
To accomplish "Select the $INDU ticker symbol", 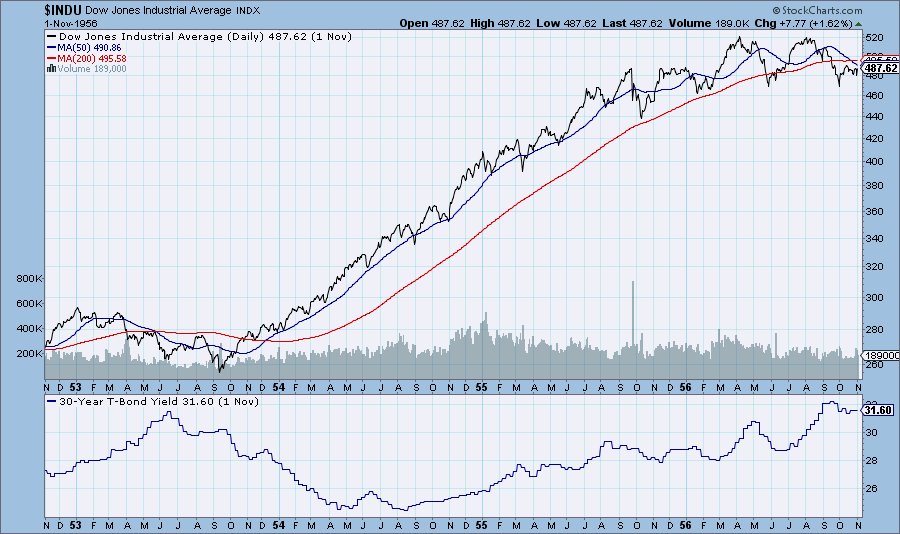I will (63, 10).
